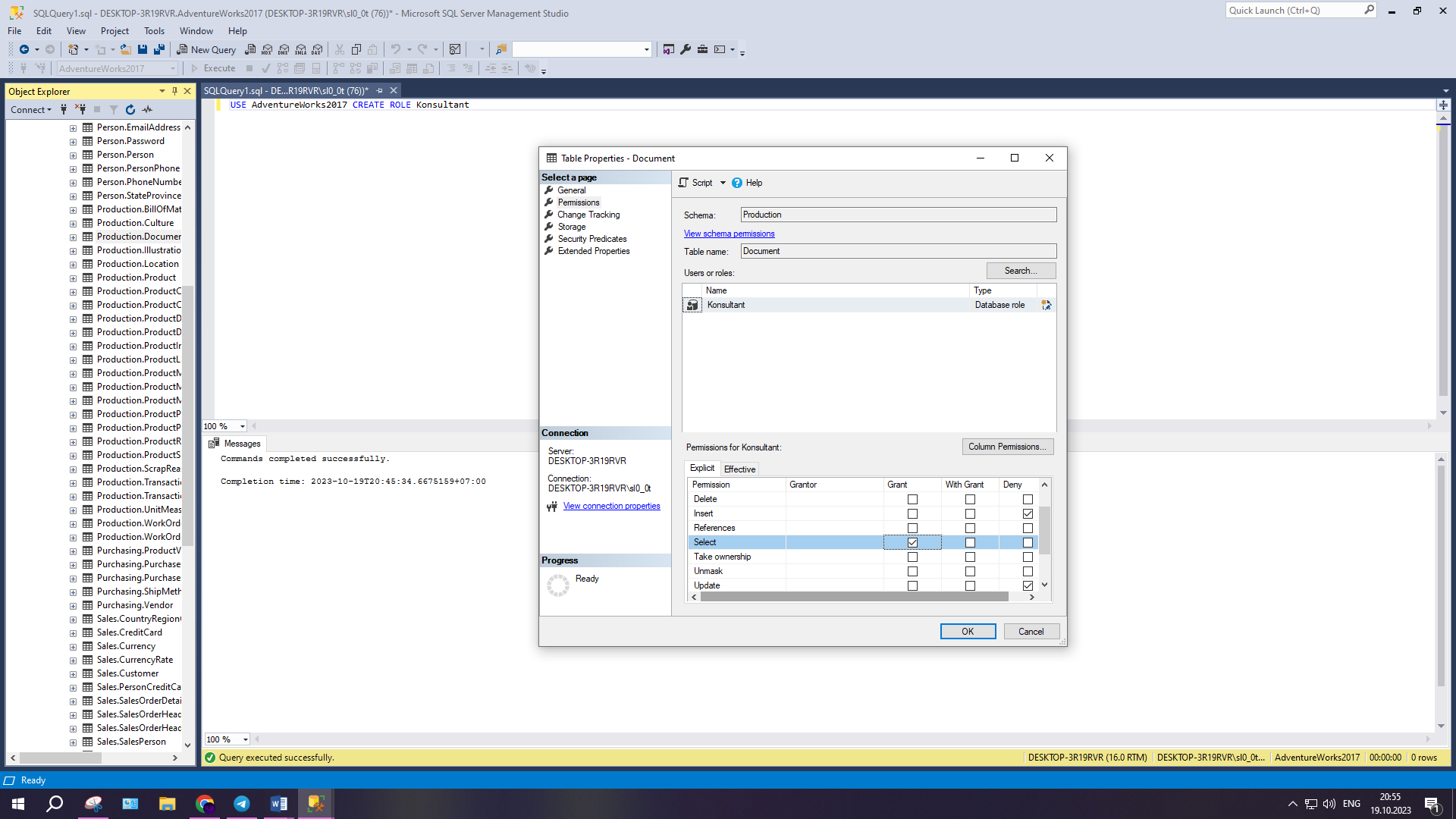
Task: Uncheck Grant for Select permission
Action: 912,542
